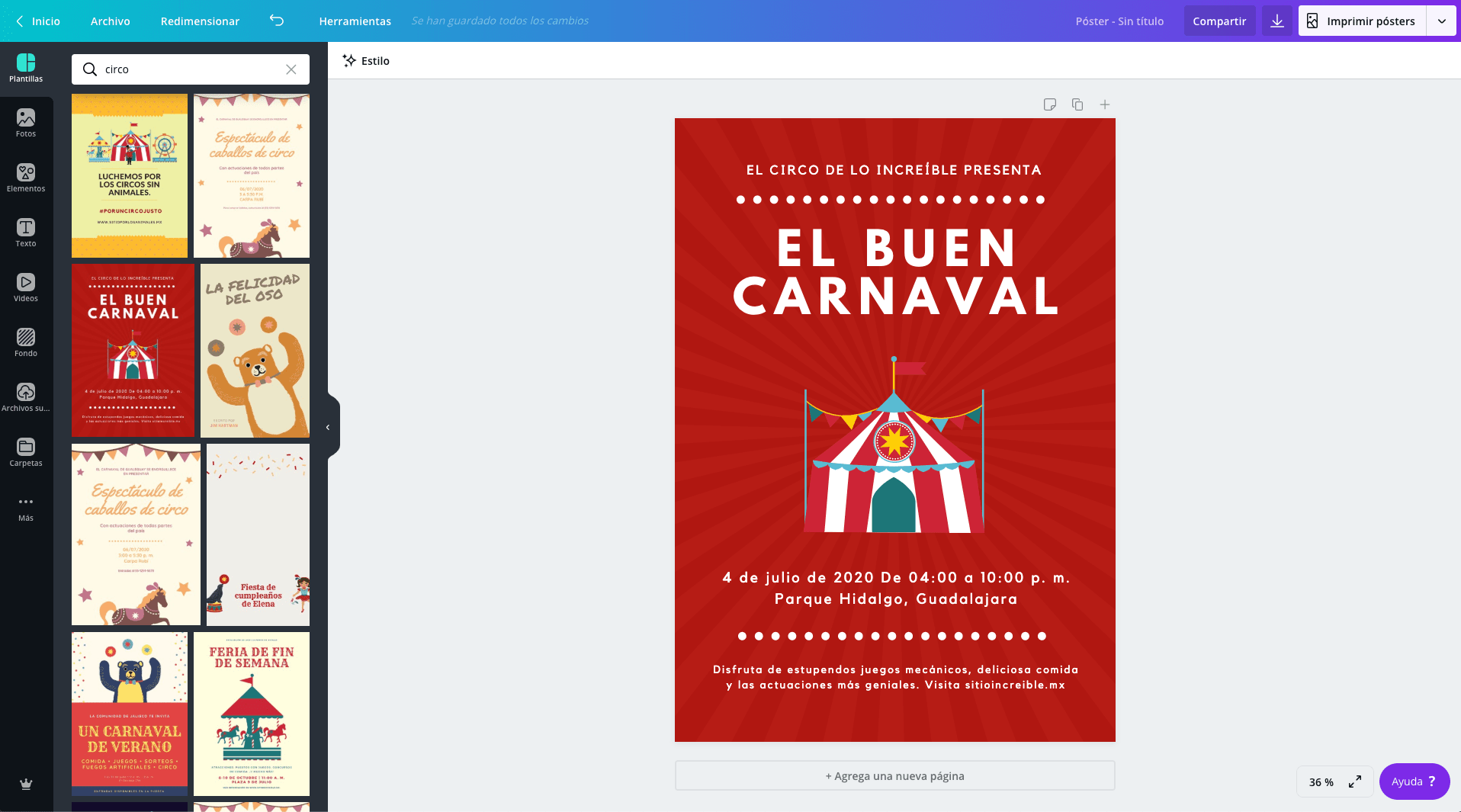Add notes to the page
Screen dimensions: 1461x812
pos(1050,104)
